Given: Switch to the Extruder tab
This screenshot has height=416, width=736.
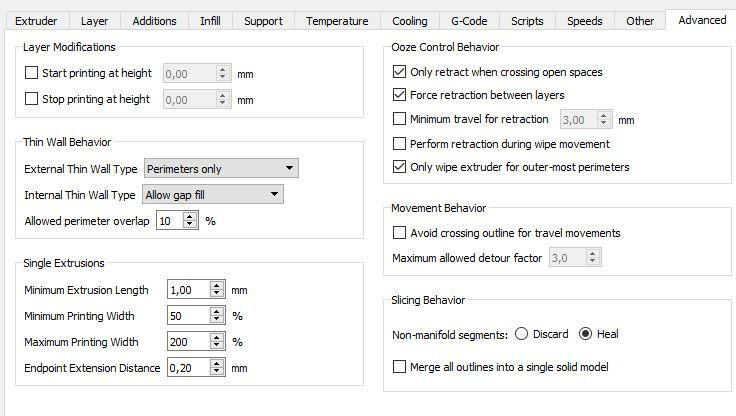Looking at the screenshot, I should pyautogui.click(x=36, y=21).
